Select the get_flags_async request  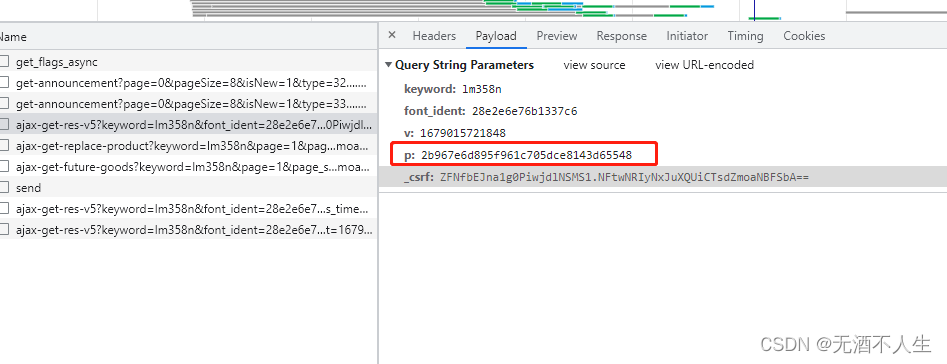[x=188, y=62]
